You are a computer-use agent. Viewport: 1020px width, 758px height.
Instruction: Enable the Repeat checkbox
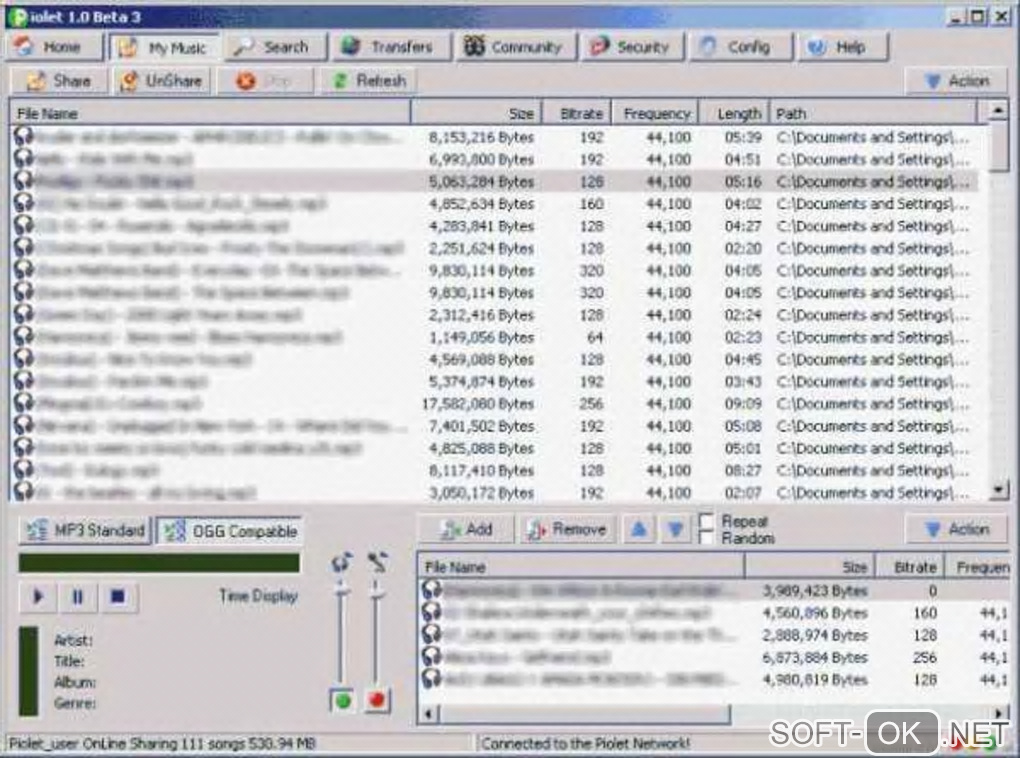(706, 521)
